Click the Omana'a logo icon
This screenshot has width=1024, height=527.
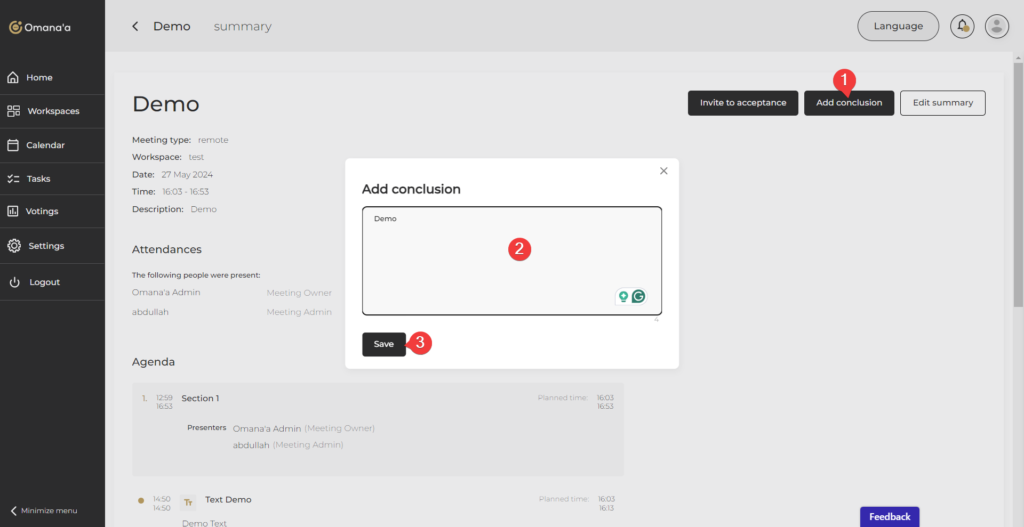(x=15, y=27)
